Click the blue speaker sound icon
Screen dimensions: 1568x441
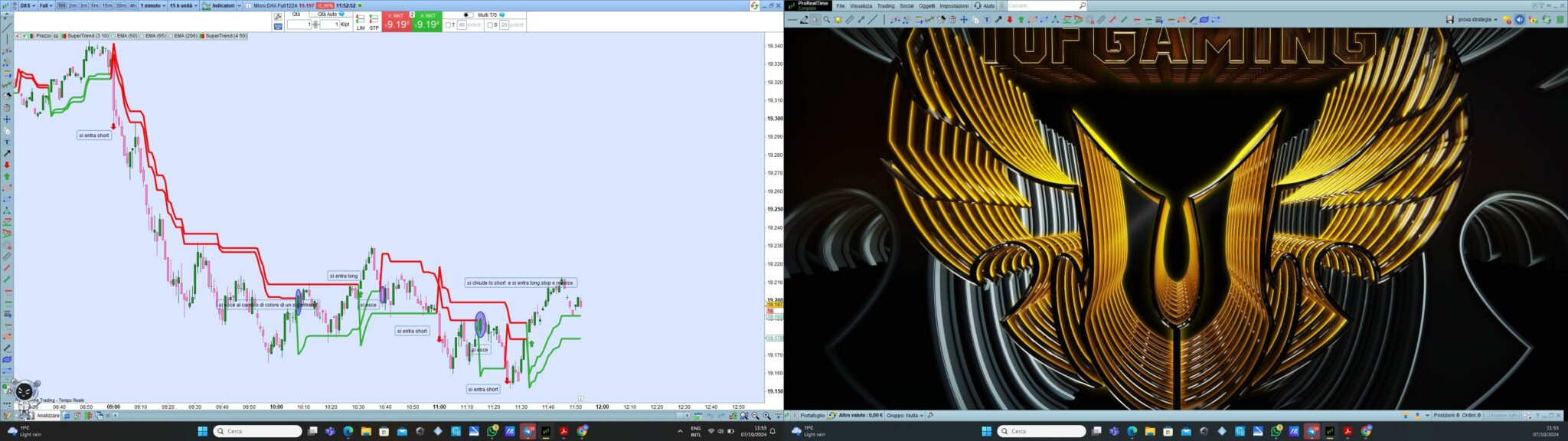point(1520,19)
